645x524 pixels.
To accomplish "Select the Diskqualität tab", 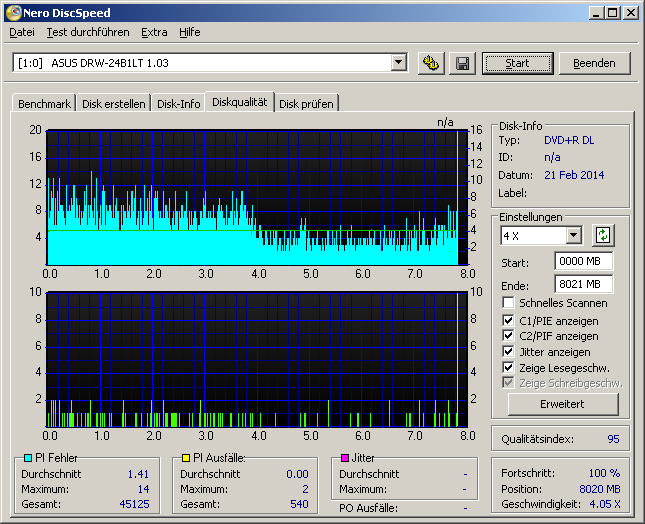I will (239, 102).
